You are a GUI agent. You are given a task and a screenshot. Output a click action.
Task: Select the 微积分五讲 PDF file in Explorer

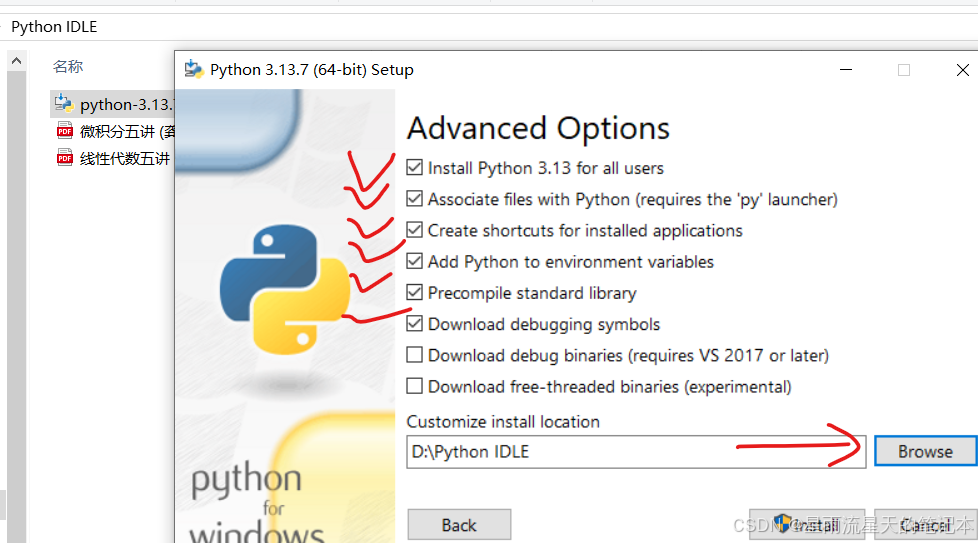[115, 132]
